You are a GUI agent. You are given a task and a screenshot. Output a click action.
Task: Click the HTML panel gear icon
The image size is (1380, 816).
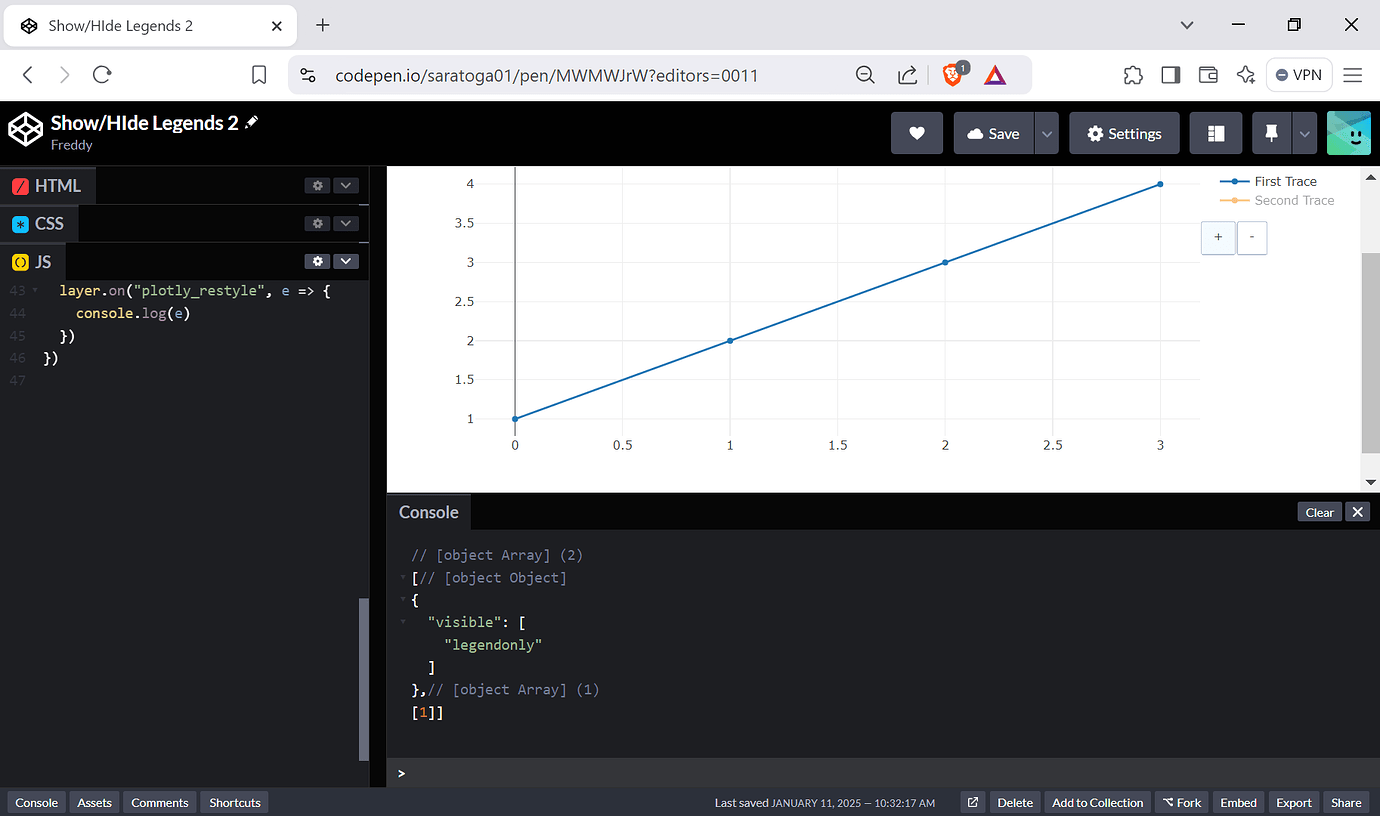pyautogui.click(x=317, y=185)
